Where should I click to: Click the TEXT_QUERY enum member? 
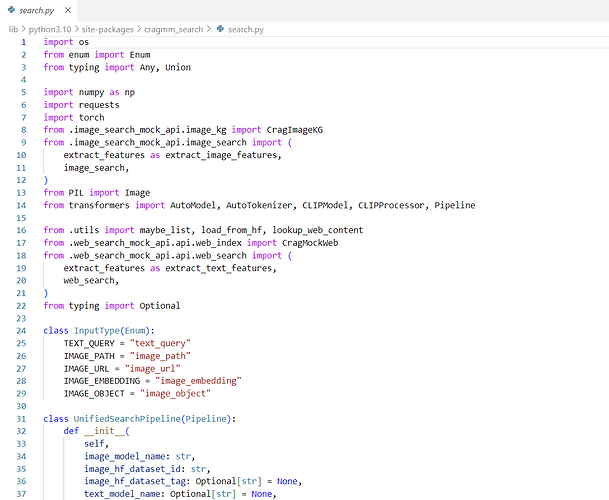coord(89,343)
